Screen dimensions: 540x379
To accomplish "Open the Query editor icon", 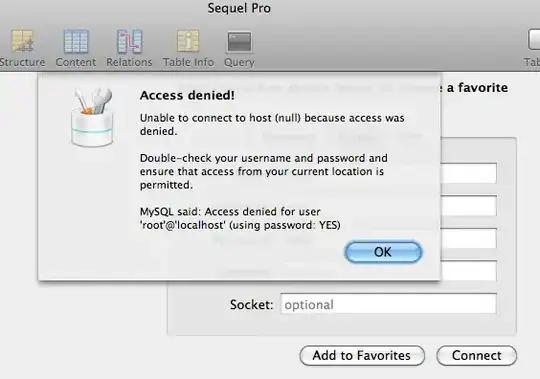I will [239, 42].
